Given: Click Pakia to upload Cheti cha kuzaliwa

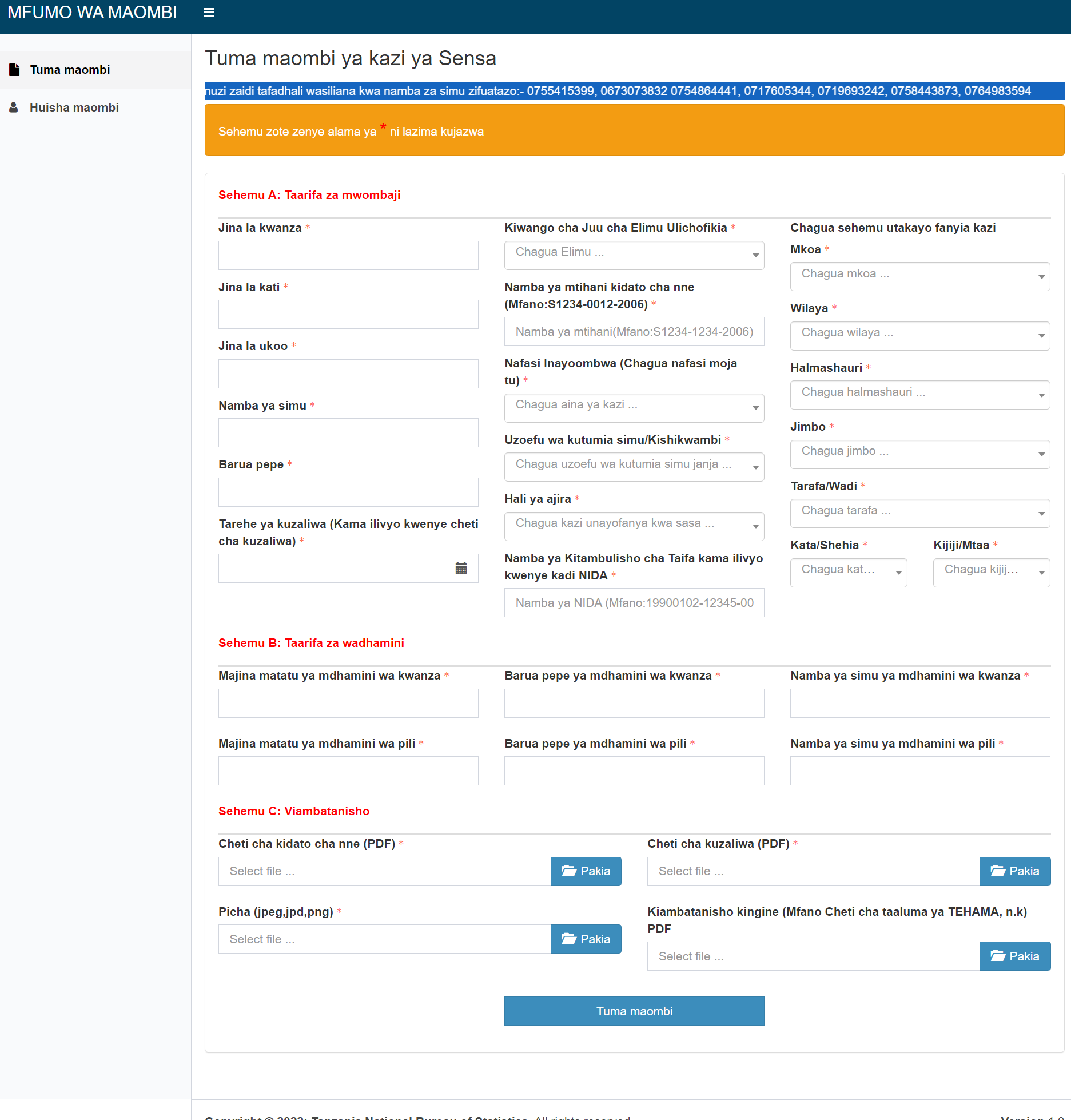Looking at the screenshot, I should 1014,871.
